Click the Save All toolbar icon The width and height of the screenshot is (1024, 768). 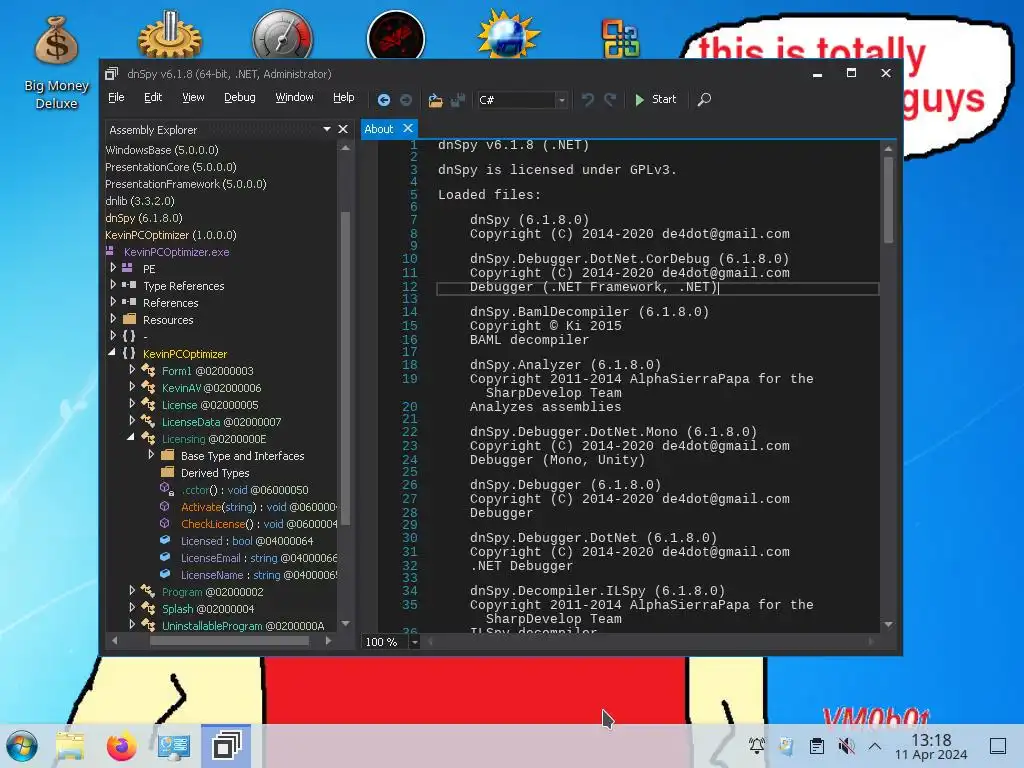point(458,100)
